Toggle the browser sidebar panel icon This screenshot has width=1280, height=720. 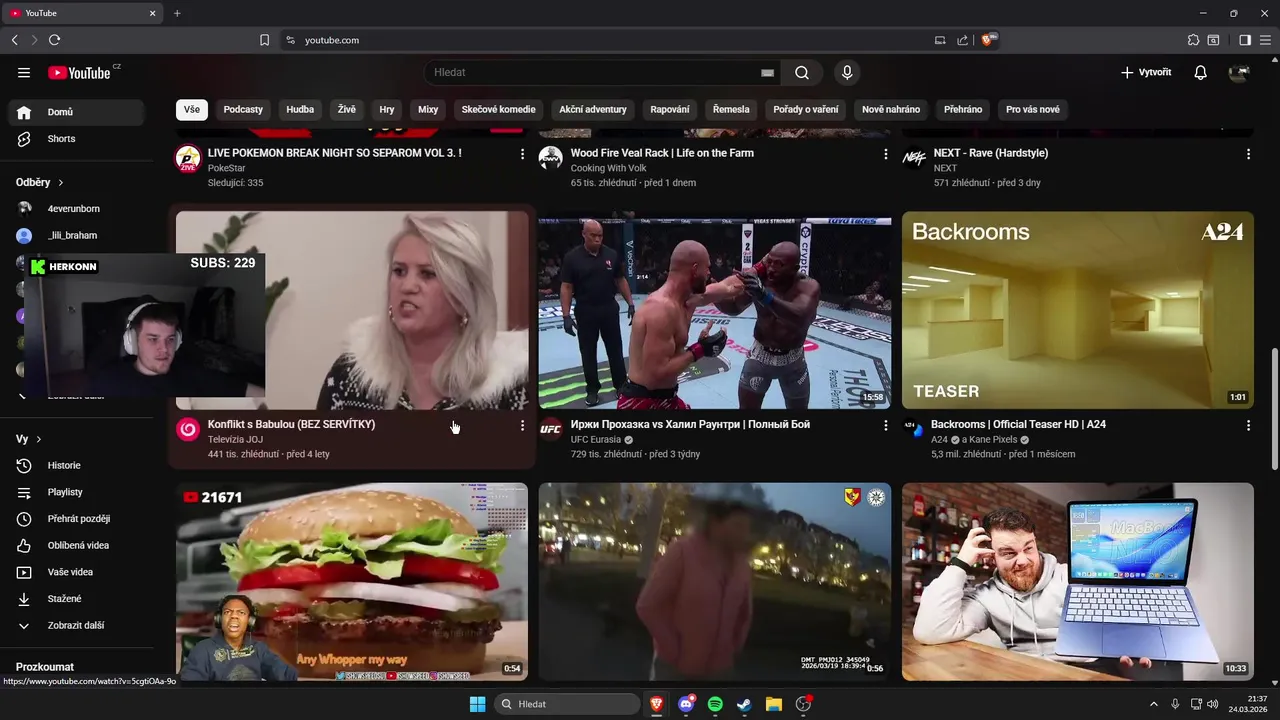pos(1245,40)
